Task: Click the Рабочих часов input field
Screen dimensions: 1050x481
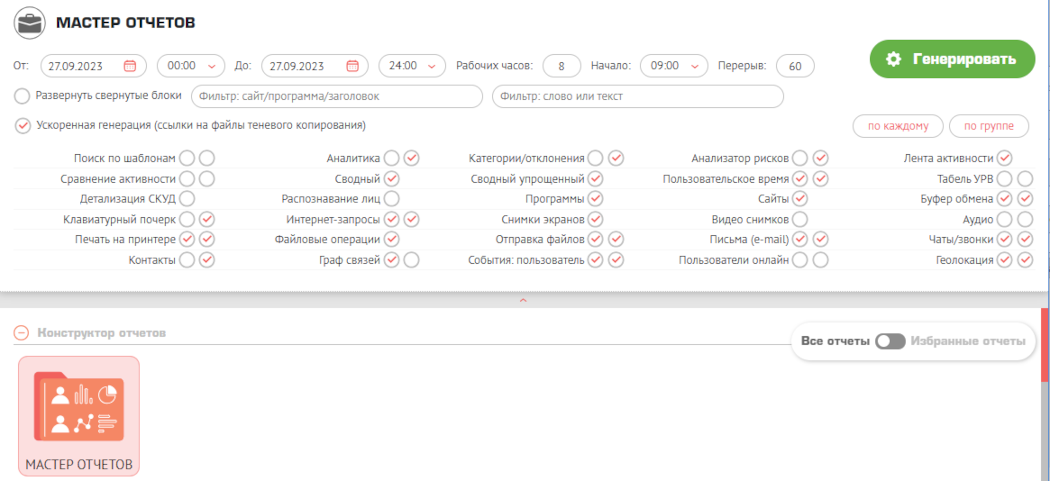Action: point(562,66)
